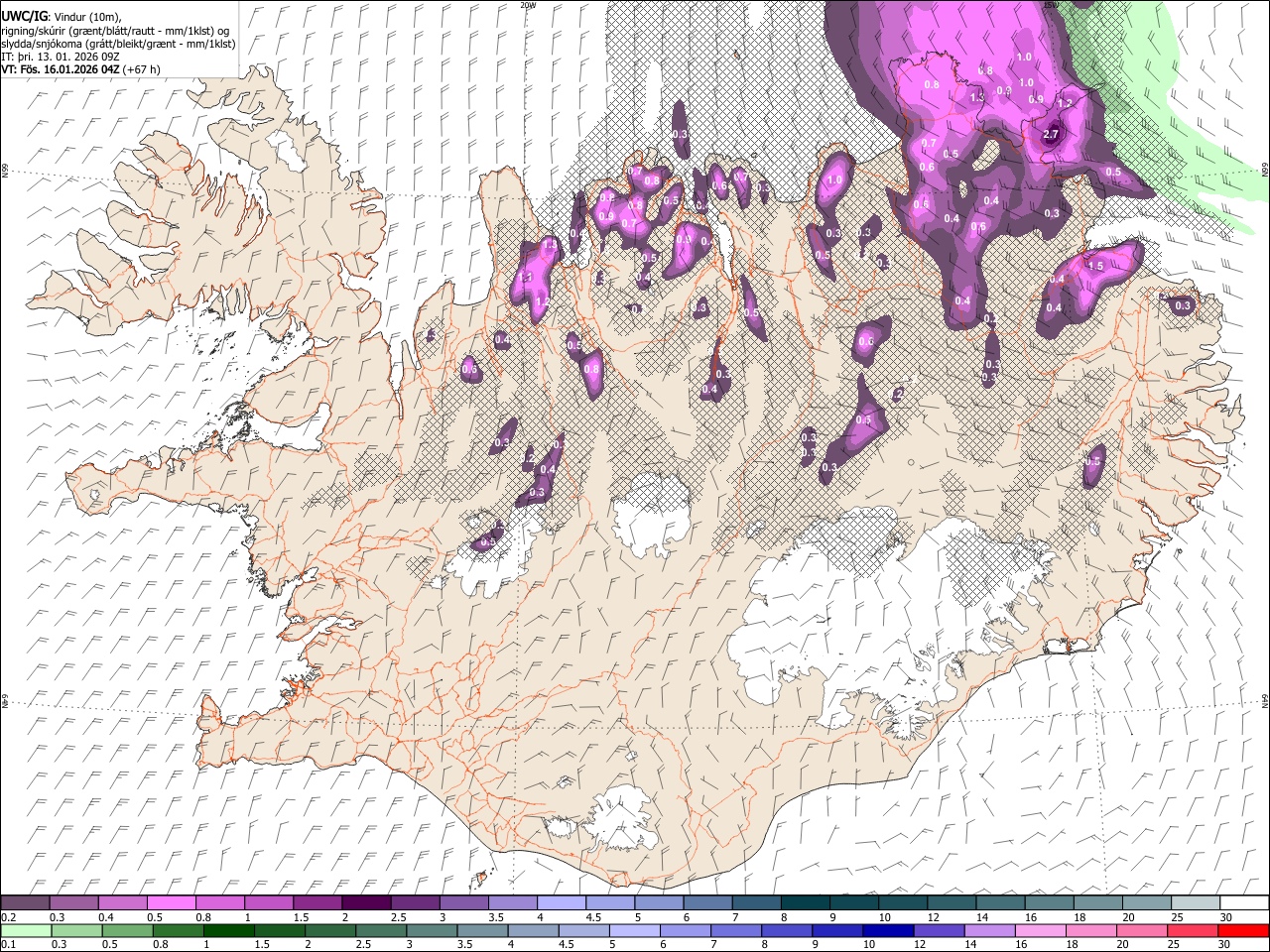1270x952 pixels.
Task: Click the "2.7" precipitation value on the map
Action: (1053, 135)
